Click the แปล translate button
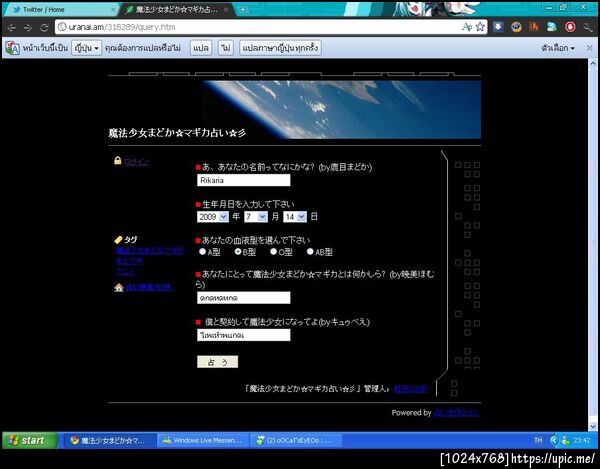Image resolution: width=600 pixels, height=469 pixels. coord(201,48)
